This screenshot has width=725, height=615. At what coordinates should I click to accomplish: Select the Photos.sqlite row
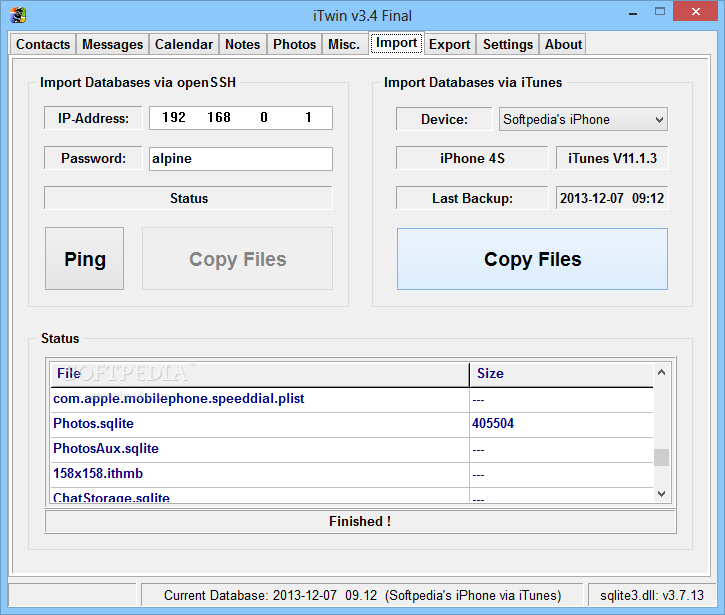[352, 424]
